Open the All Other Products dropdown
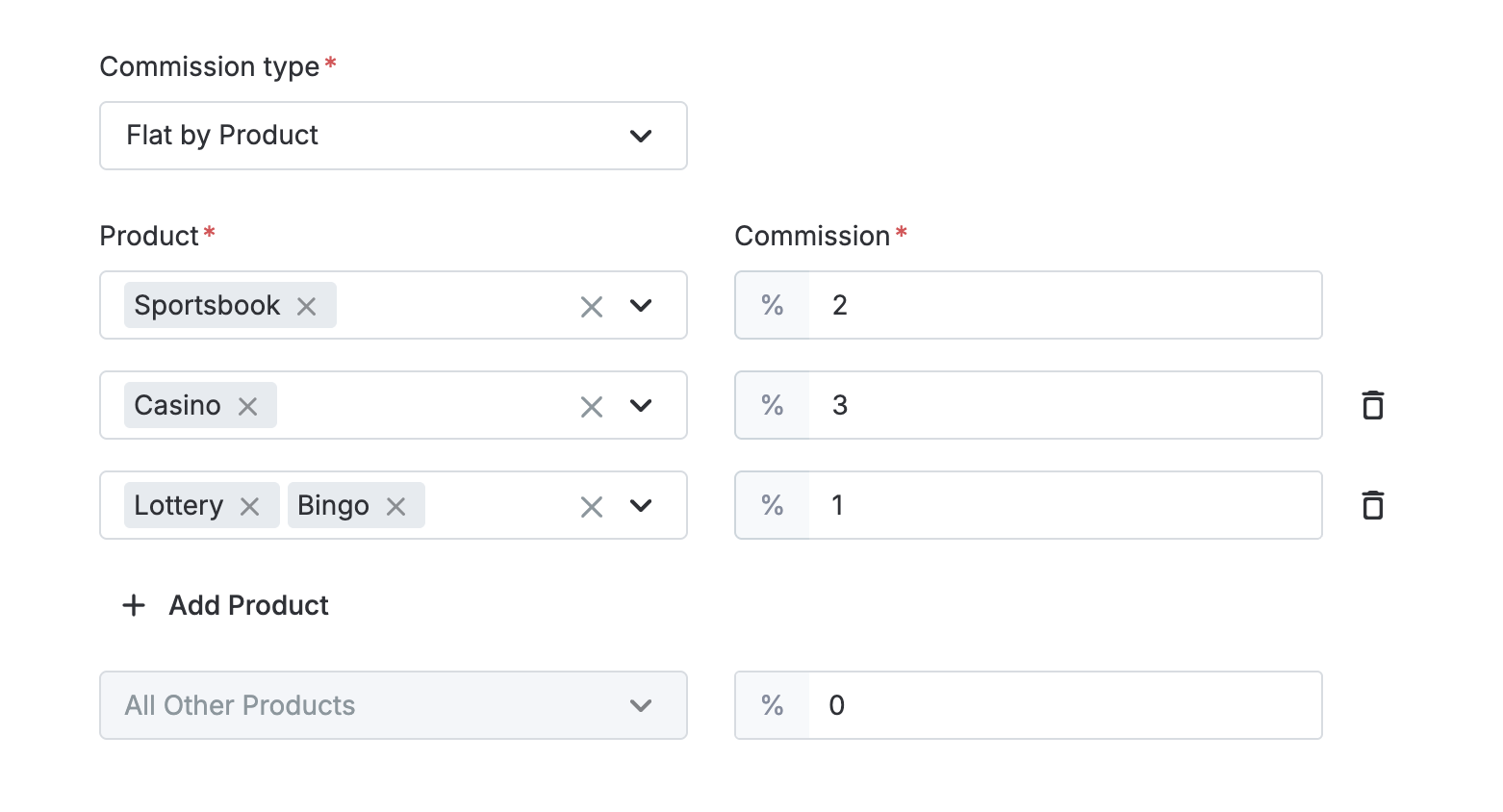 pyautogui.click(x=394, y=705)
